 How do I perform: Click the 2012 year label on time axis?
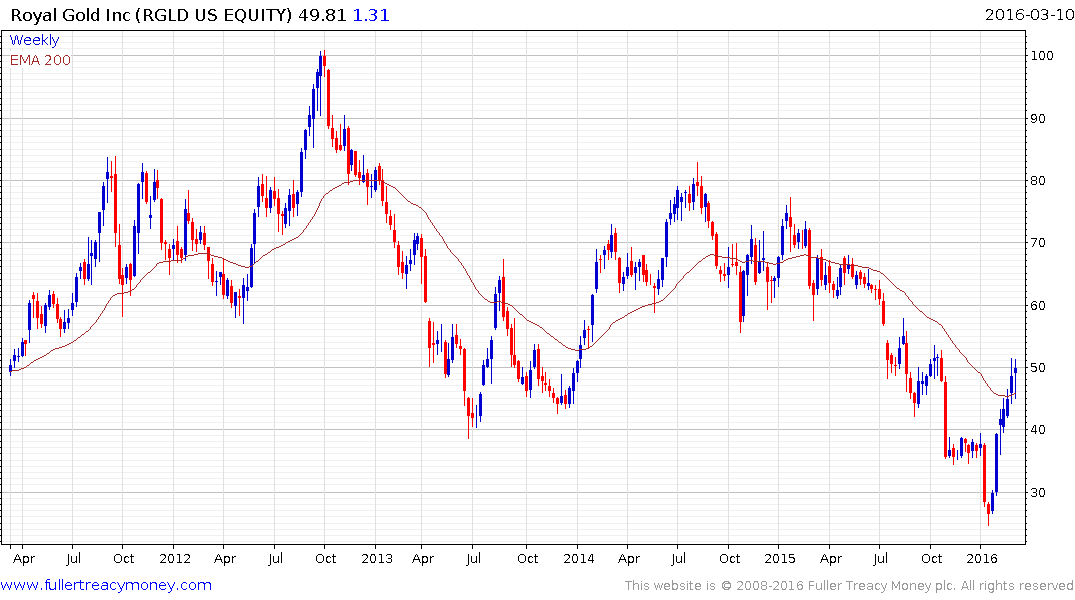click(175, 558)
